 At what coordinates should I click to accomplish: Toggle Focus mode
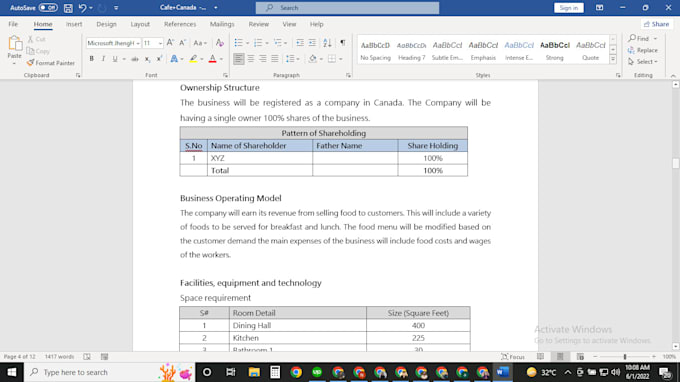coord(513,356)
